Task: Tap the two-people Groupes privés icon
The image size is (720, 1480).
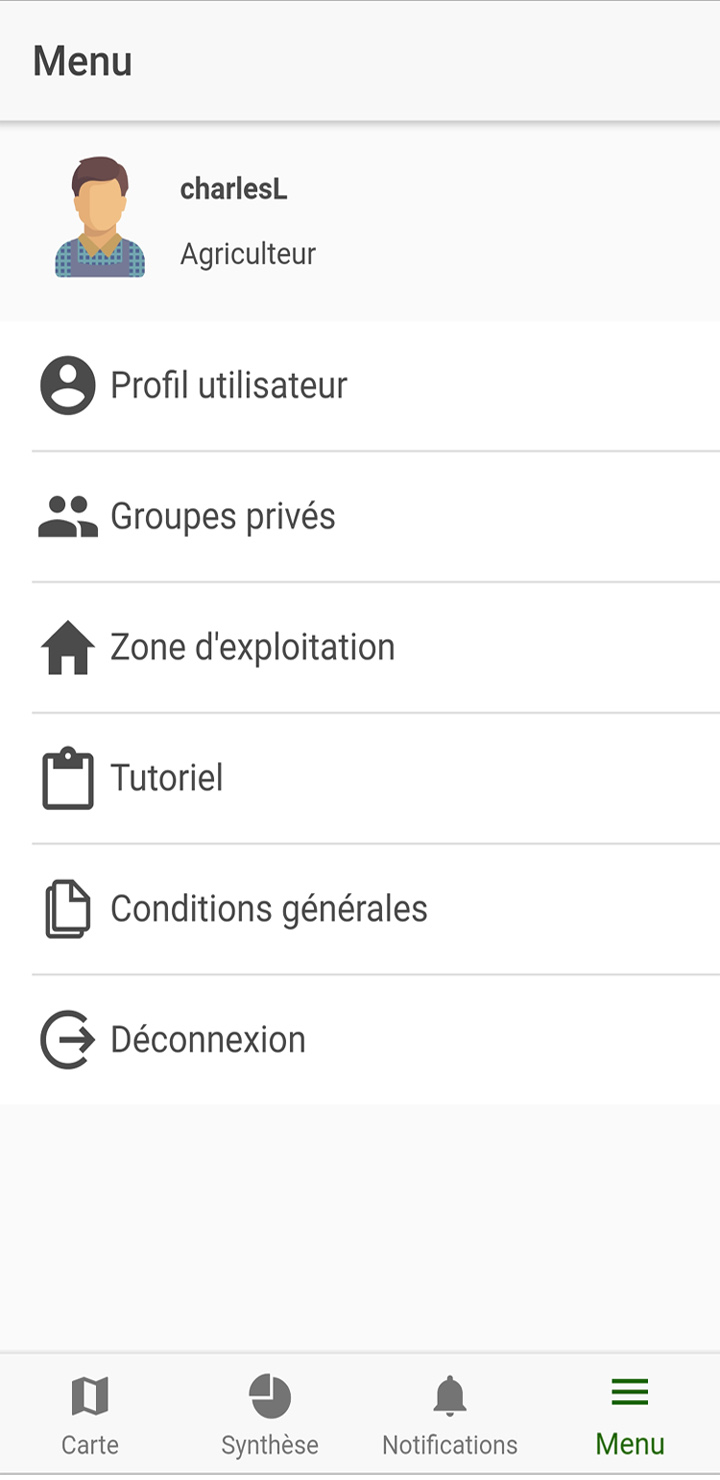Action: 68,517
